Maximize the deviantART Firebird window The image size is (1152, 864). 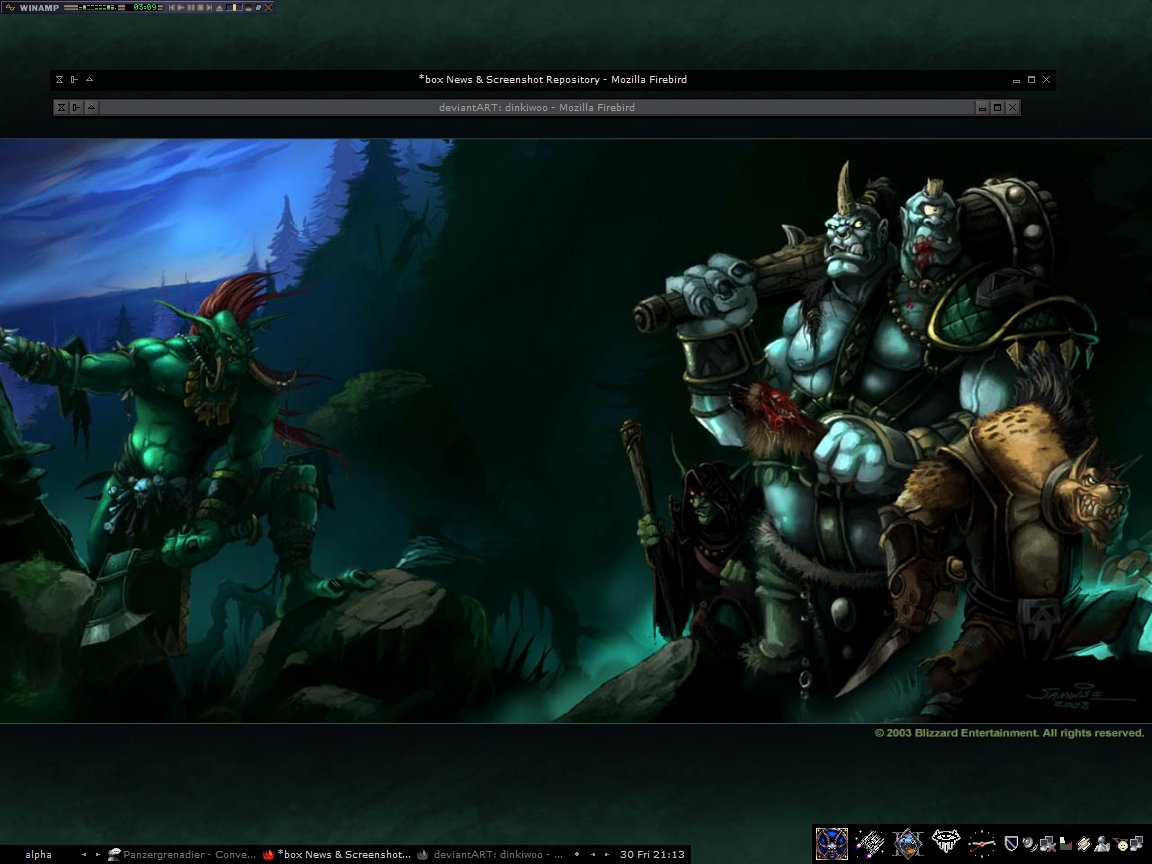(997, 107)
